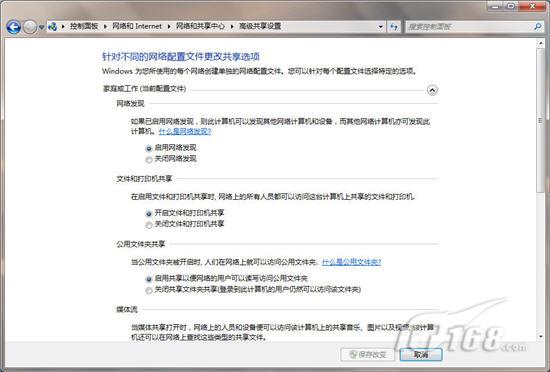Click the 媒体流 section heading

127,309
